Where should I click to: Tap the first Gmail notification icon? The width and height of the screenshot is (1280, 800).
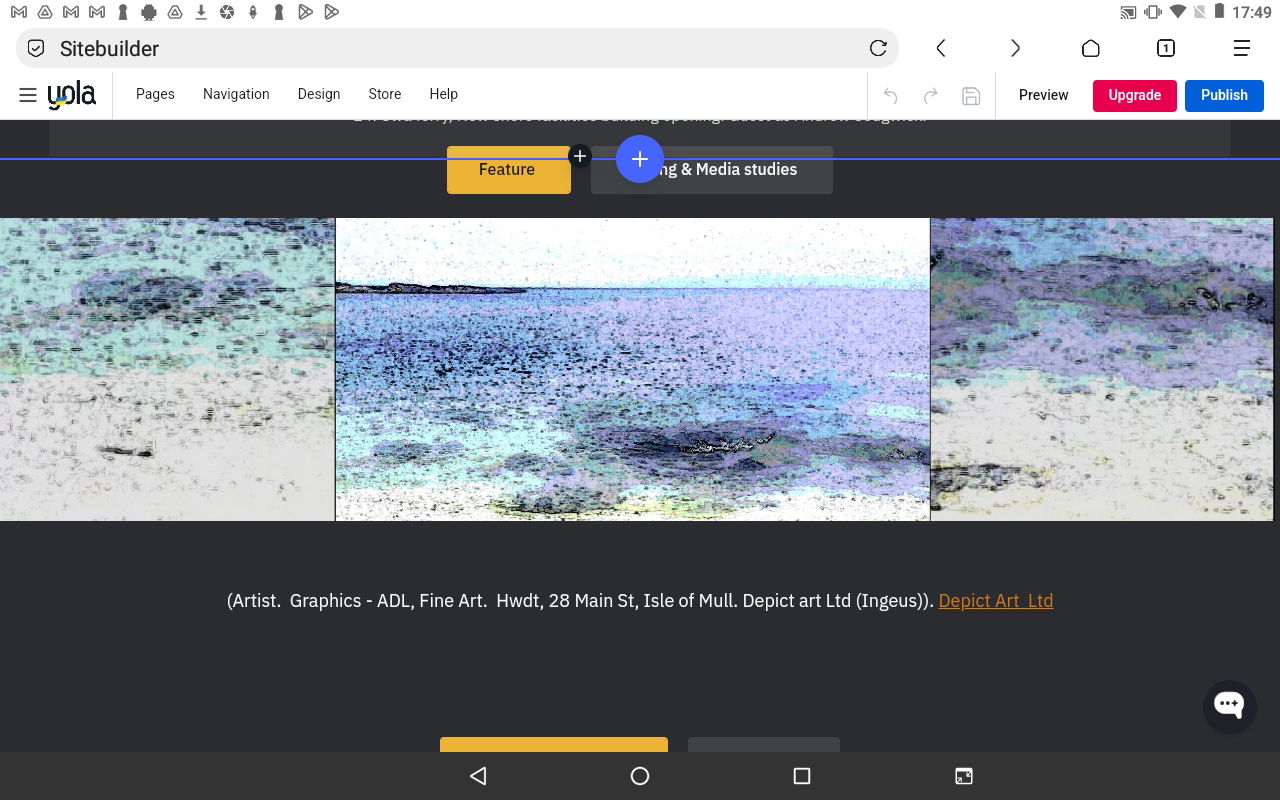18,12
